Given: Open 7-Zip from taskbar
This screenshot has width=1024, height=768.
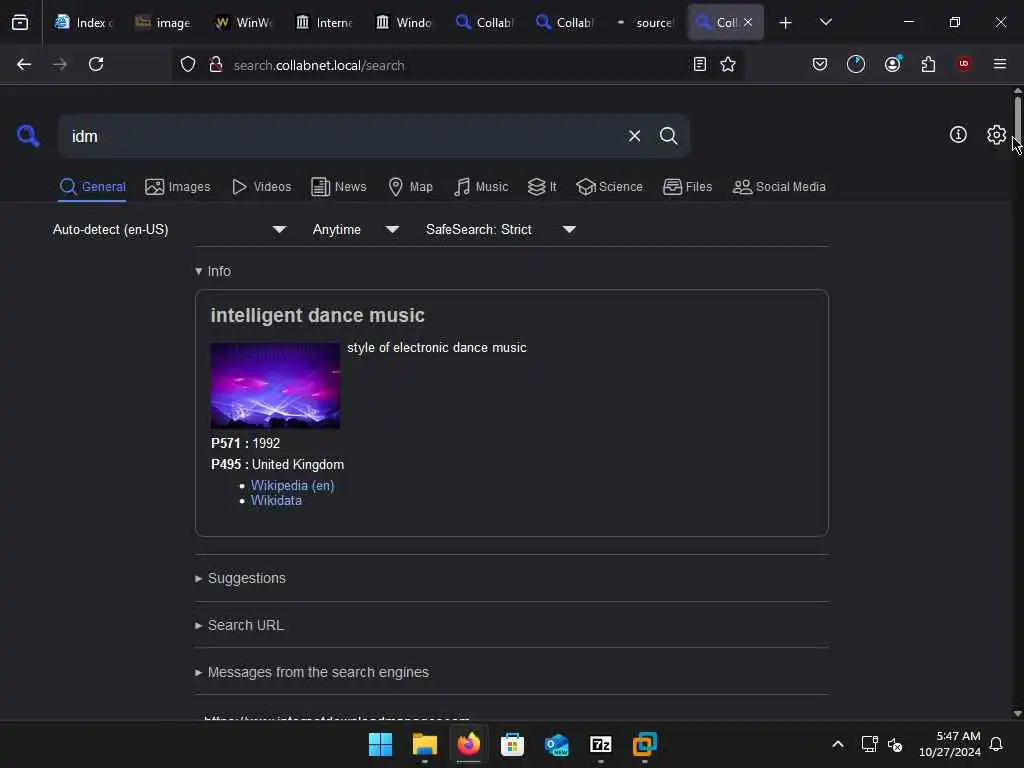Looking at the screenshot, I should [600, 744].
